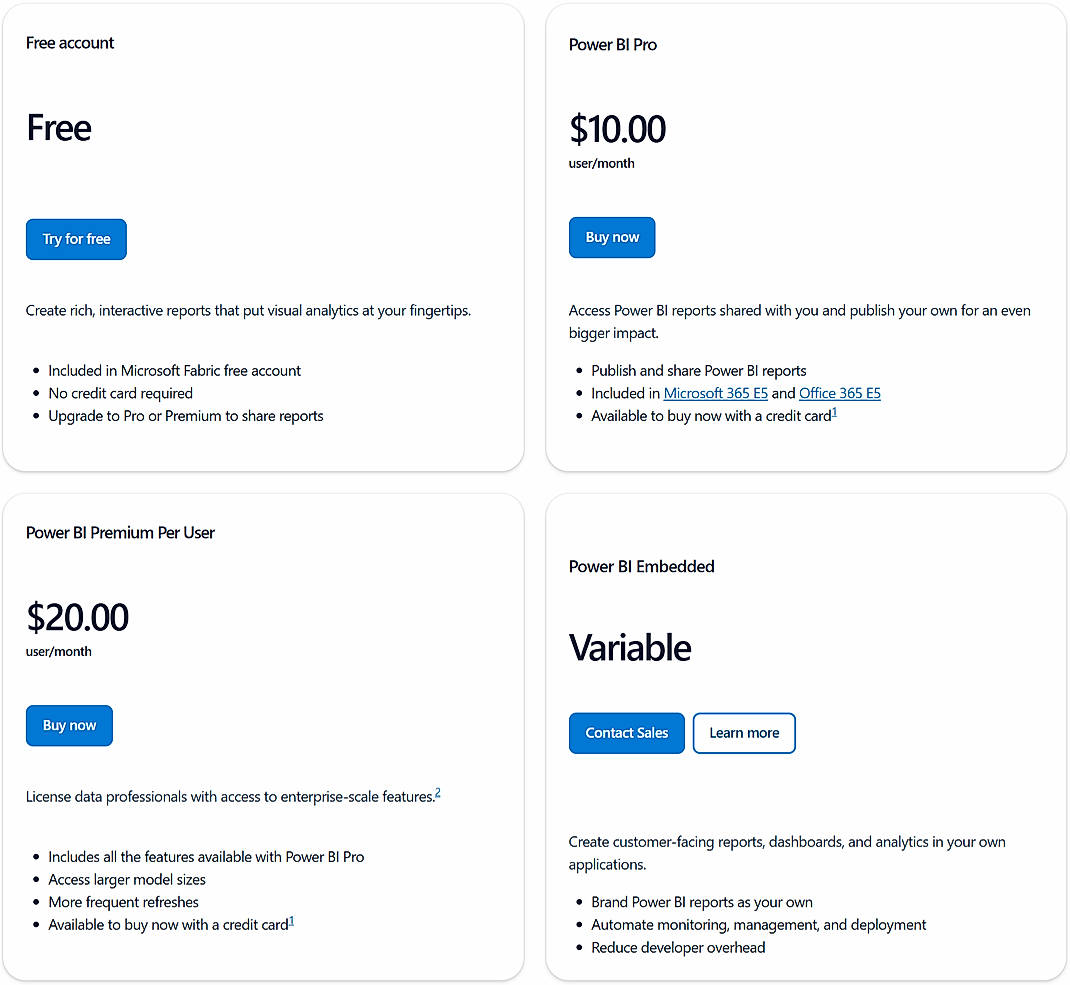This screenshot has height=985, width=1070.
Task: Click the Power BI Pro card title
Action: point(613,45)
